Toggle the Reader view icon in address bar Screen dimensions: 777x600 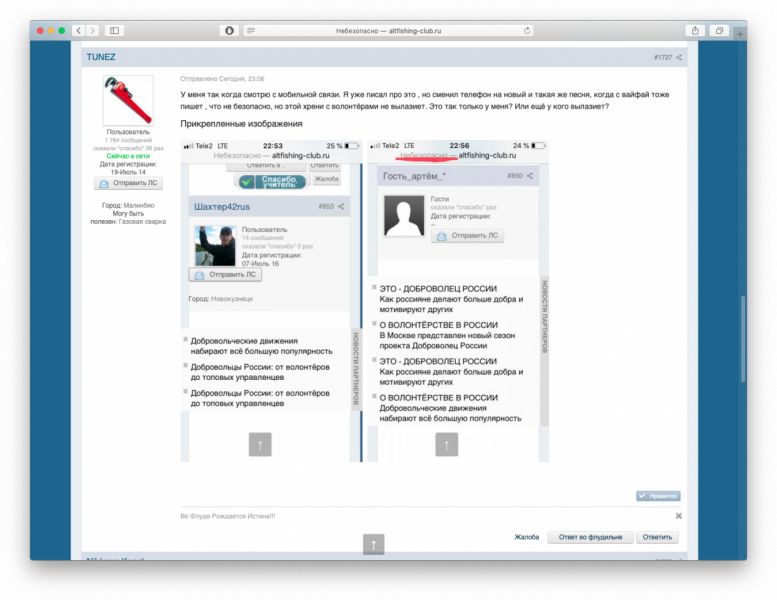click(251, 31)
